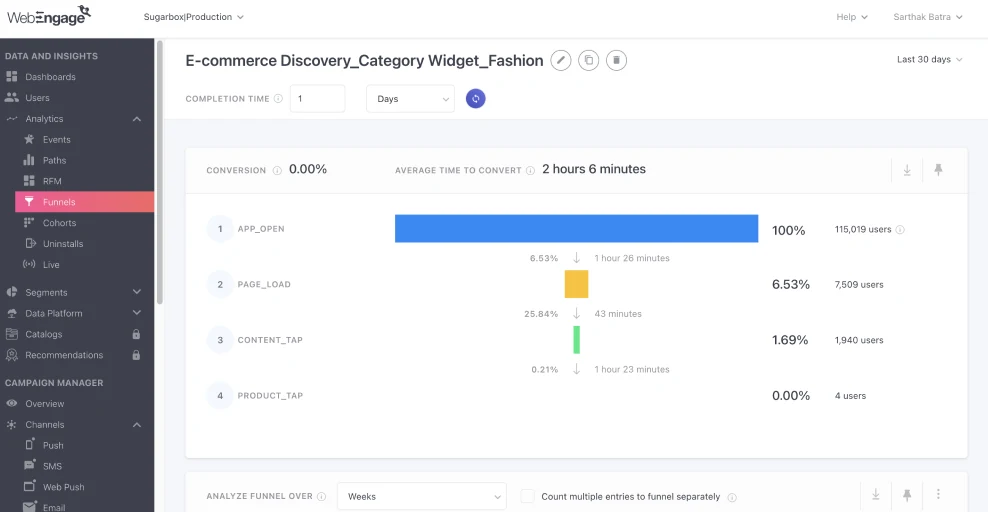This screenshot has height=512, width=988.
Task: Open the Conversion info icon
Action: click(277, 171)
